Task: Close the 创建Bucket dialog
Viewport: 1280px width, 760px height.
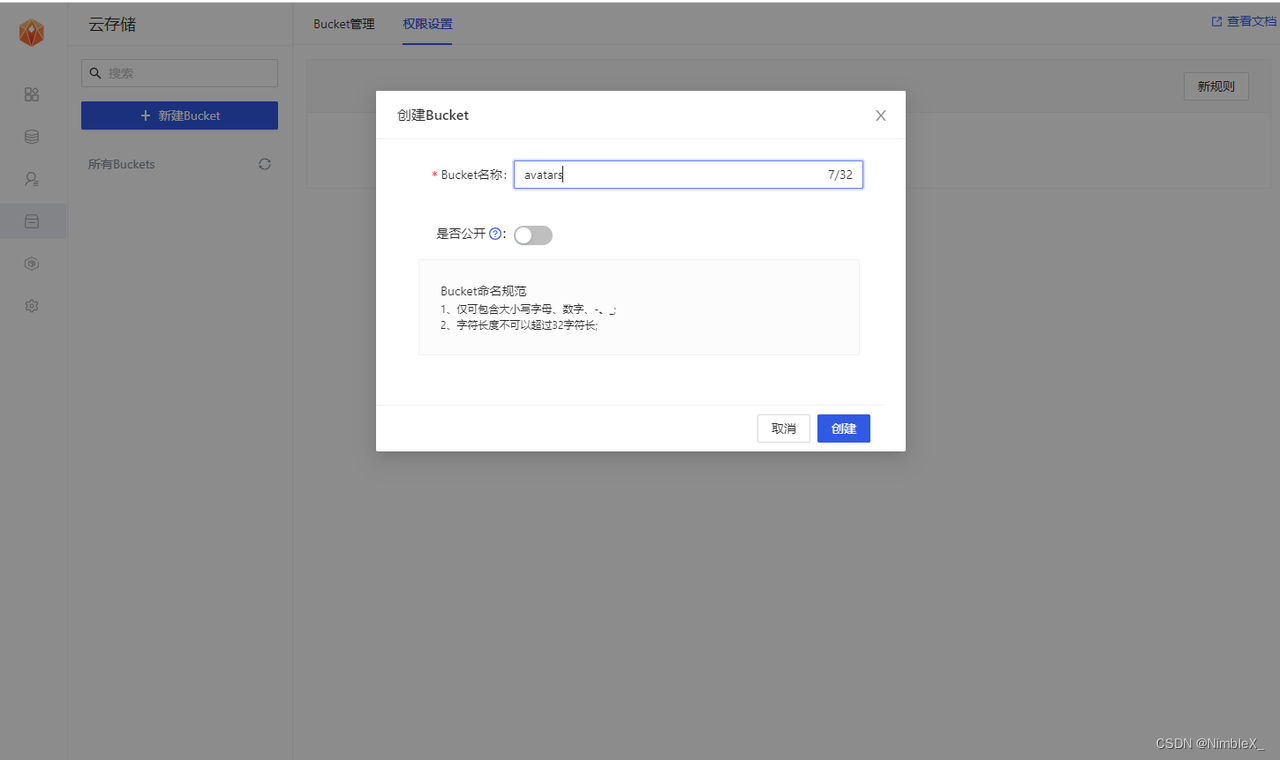Action: pyautogui.click(x=880, y=115)
